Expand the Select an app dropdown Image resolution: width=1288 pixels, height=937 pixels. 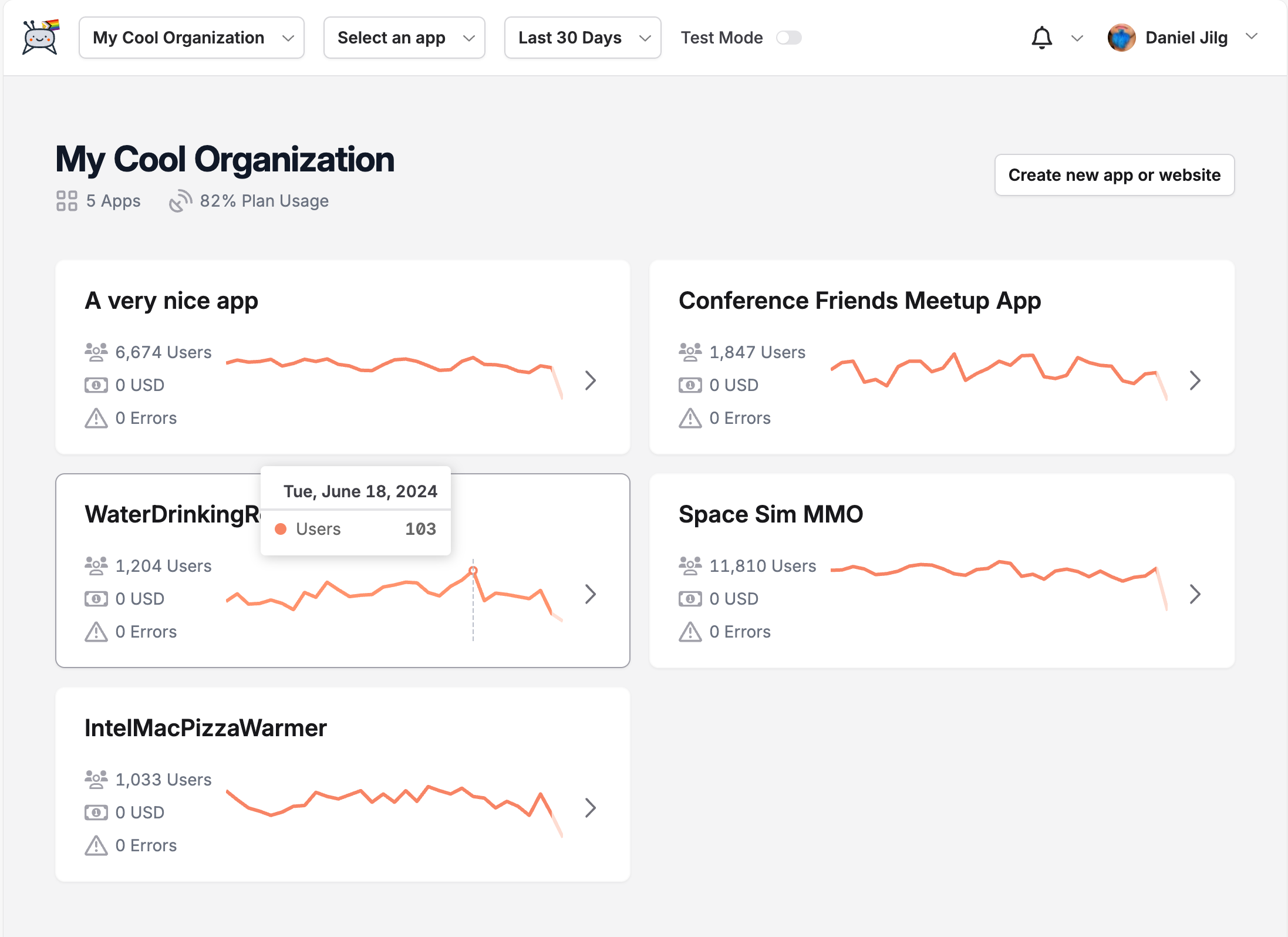(404, 38)
